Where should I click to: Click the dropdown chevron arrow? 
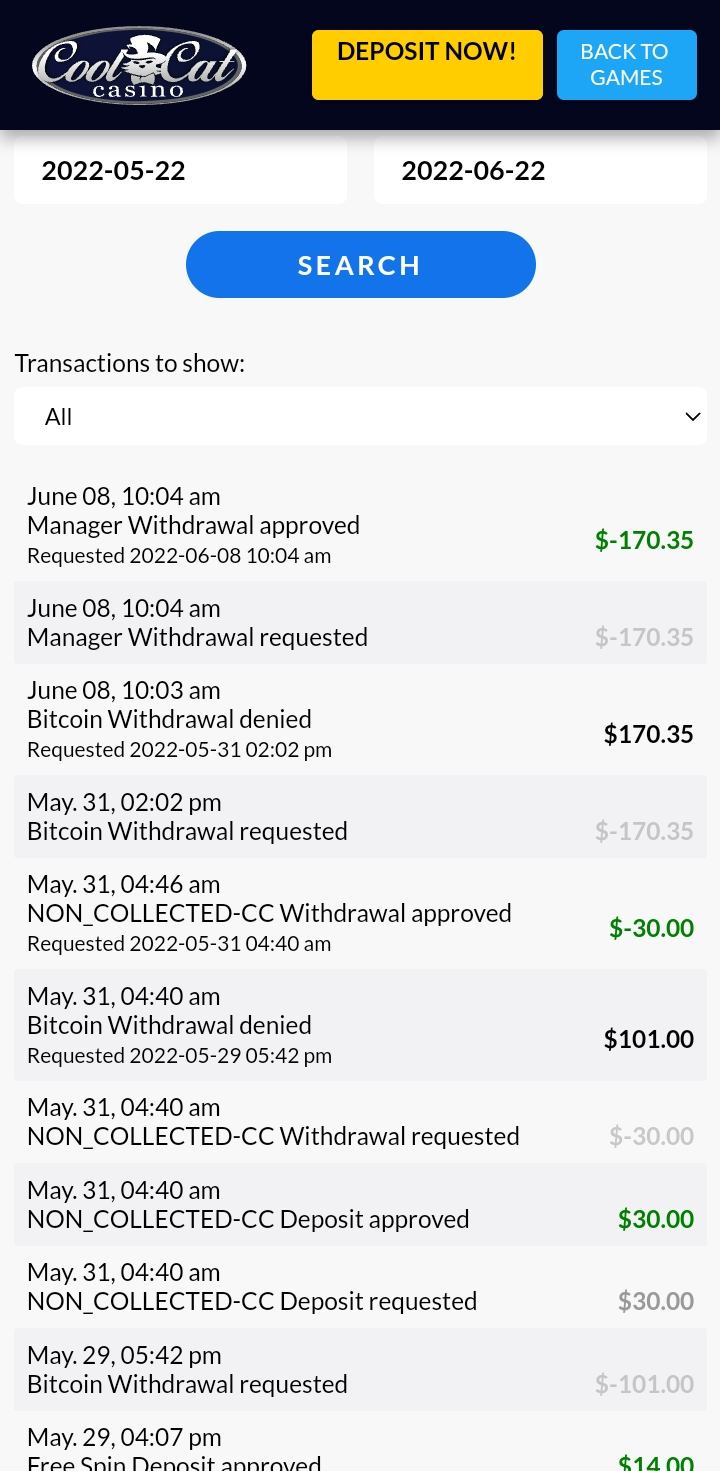(692, 416)
